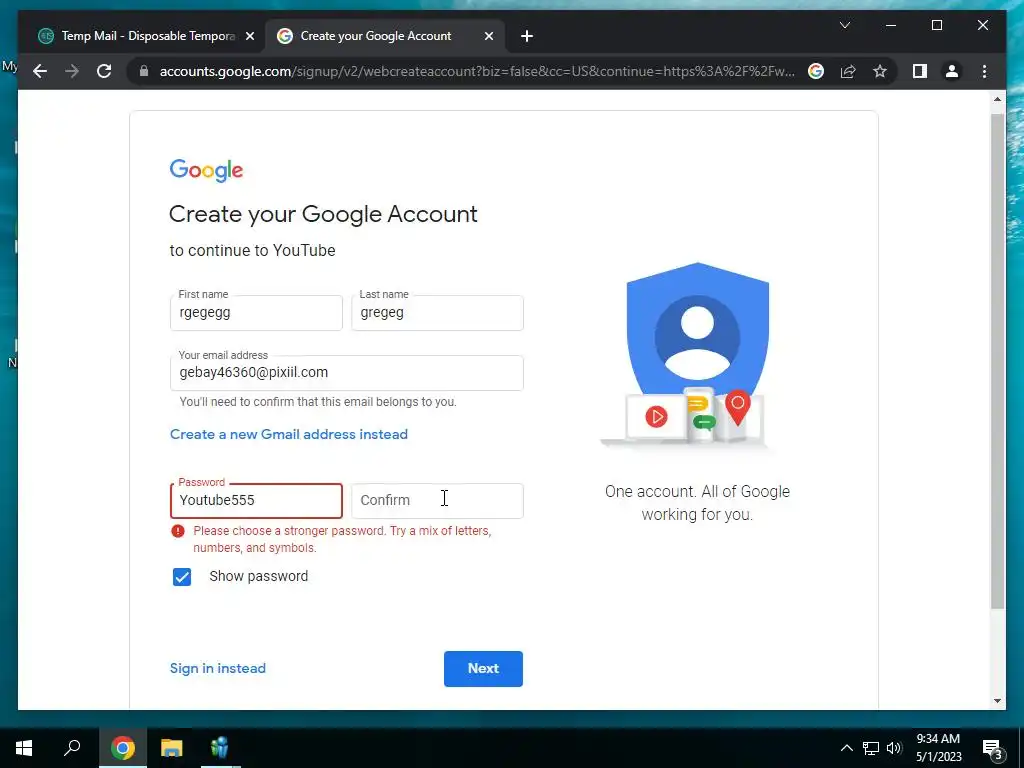Open the Windows Start menu
This screenshot has height=768, width=1024.
tap(24, 748)
